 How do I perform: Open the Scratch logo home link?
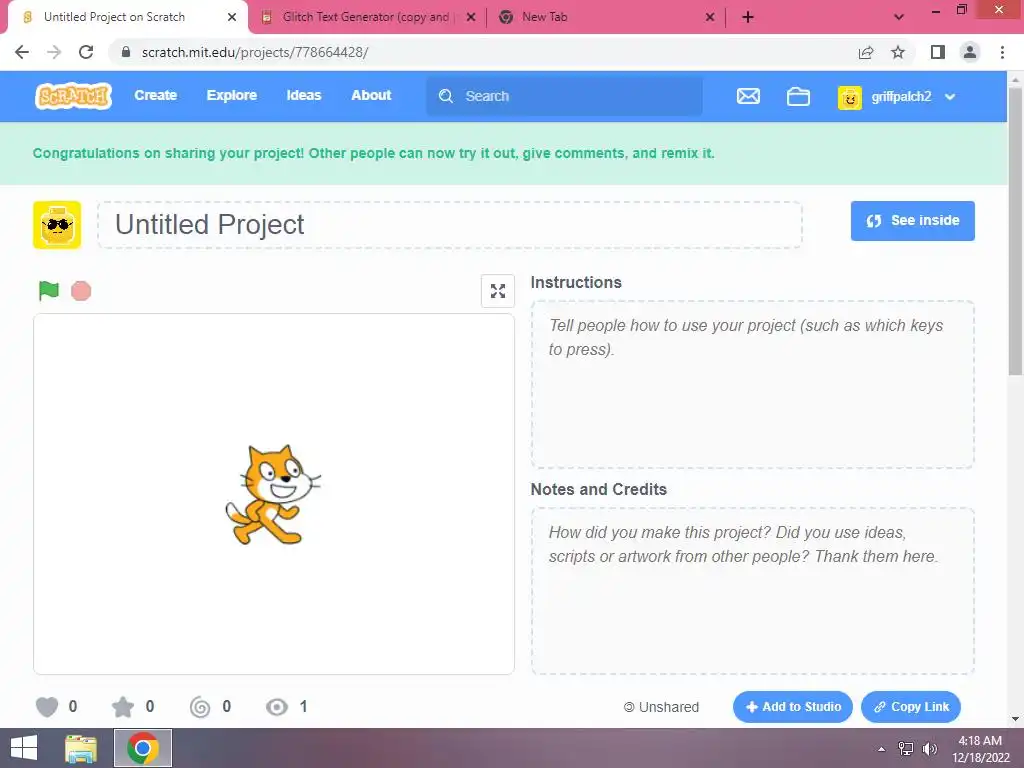tap(73, 96)
